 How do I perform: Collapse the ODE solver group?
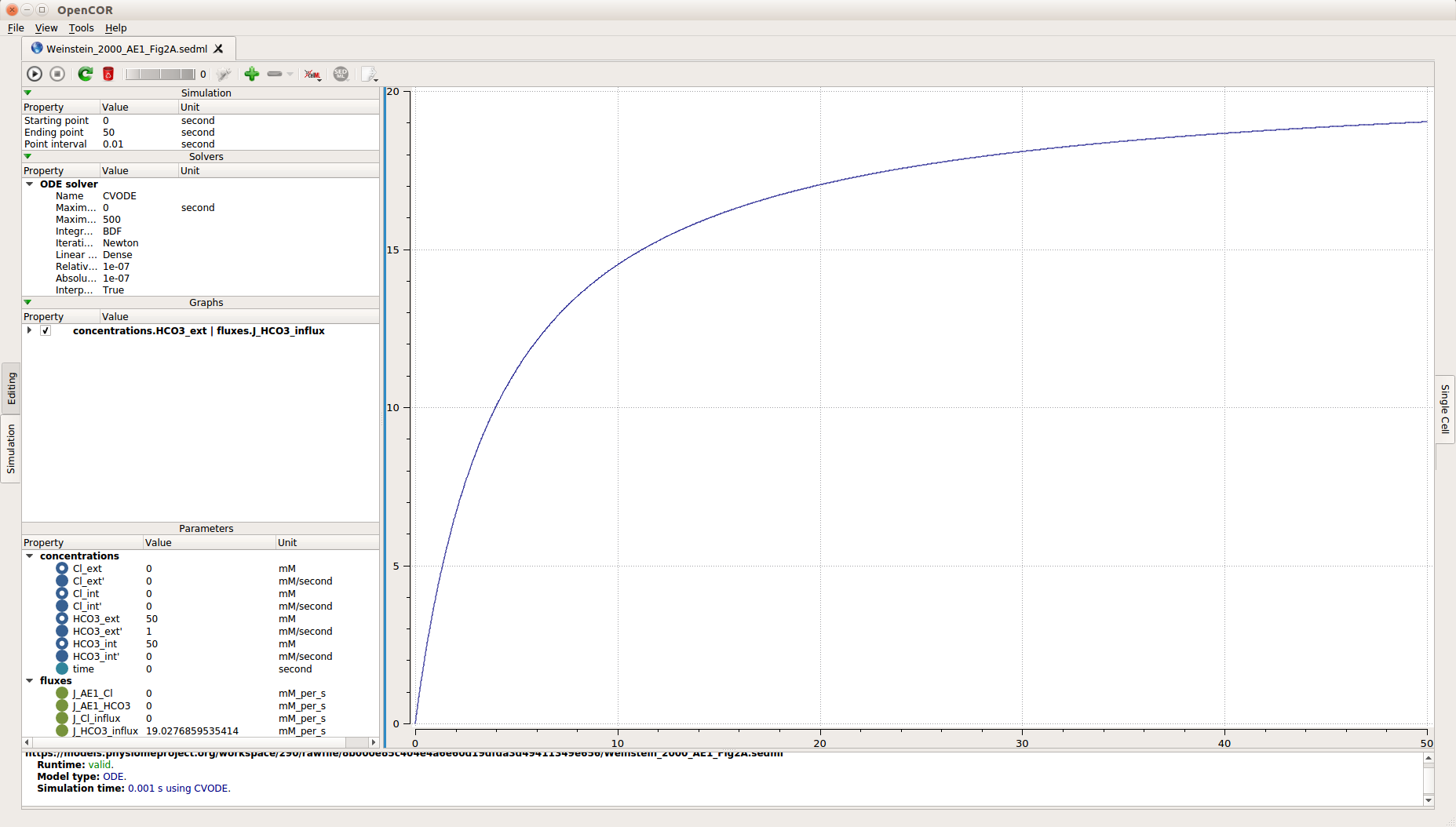tap(30, 184)
